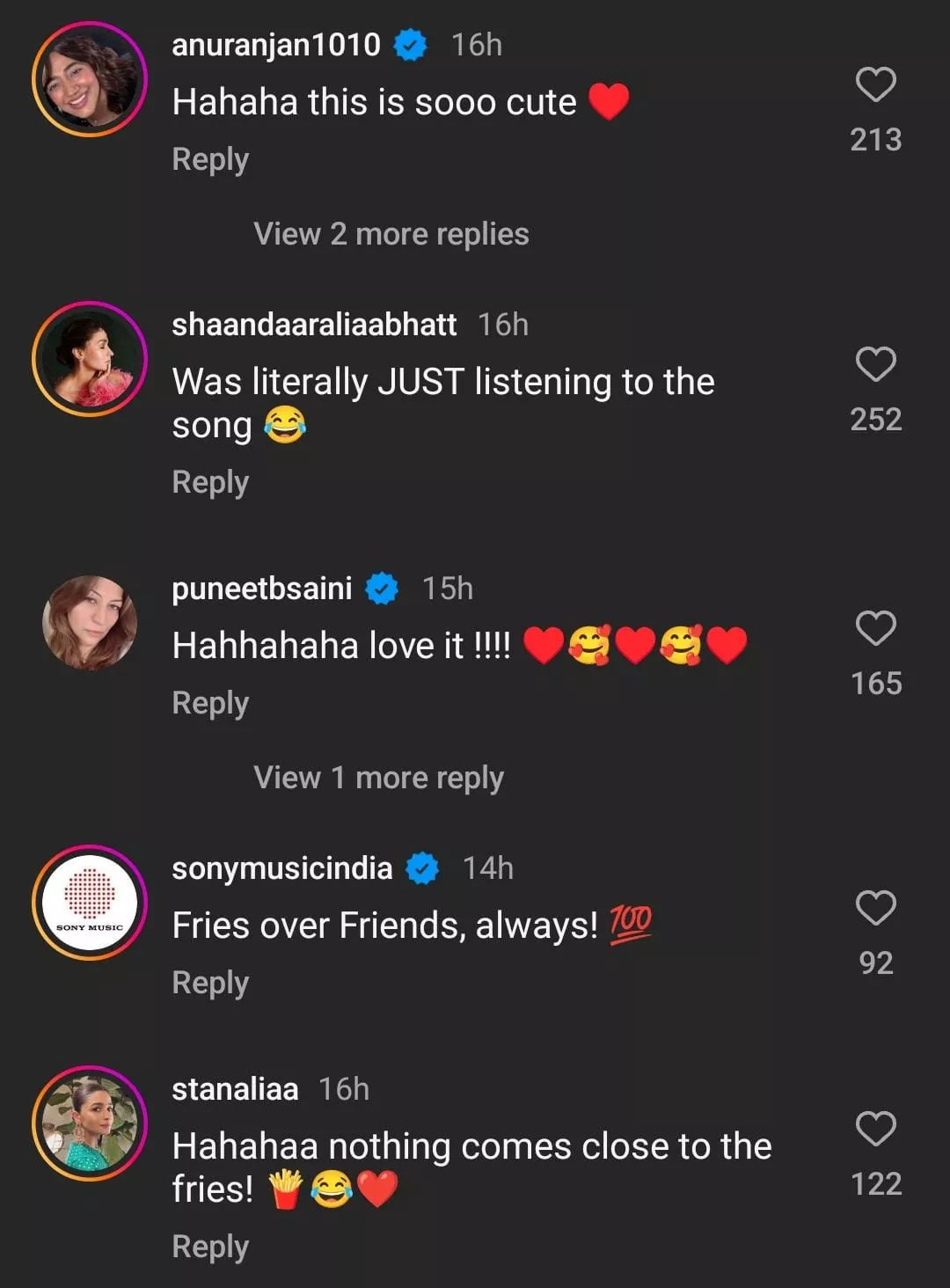
Task: Tap the verified badge next to anuranjan1010
Action: (x=410, y=45)
